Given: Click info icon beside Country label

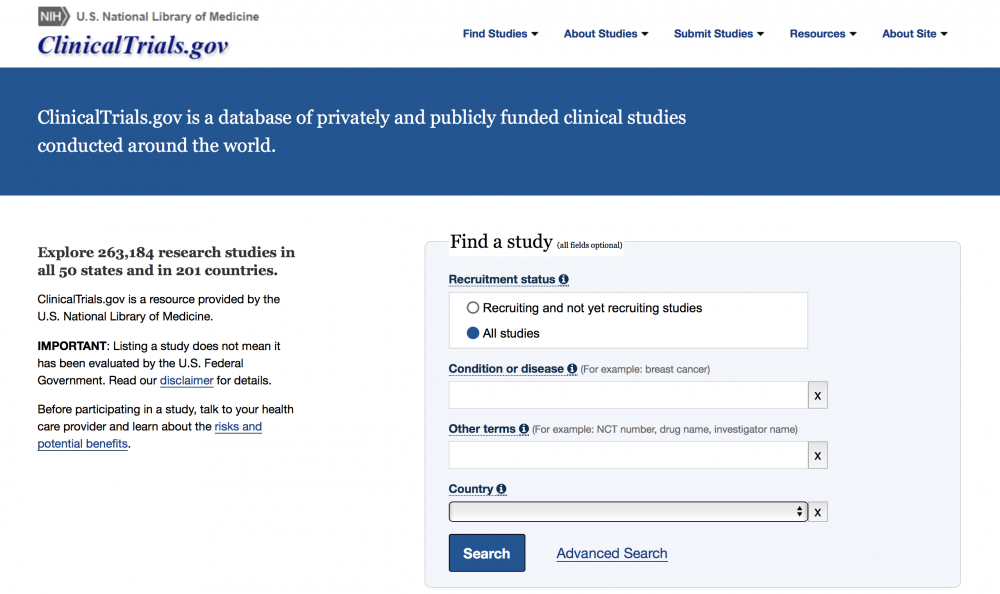Looking at the screenshot, I should tap(501, 489).
